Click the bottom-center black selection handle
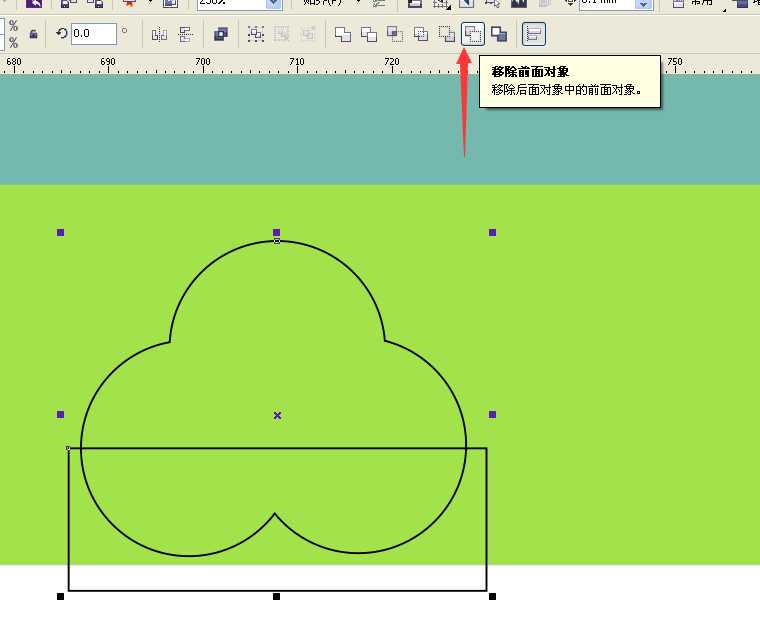This screenshot has height=626, width=760. pos(277,597)
